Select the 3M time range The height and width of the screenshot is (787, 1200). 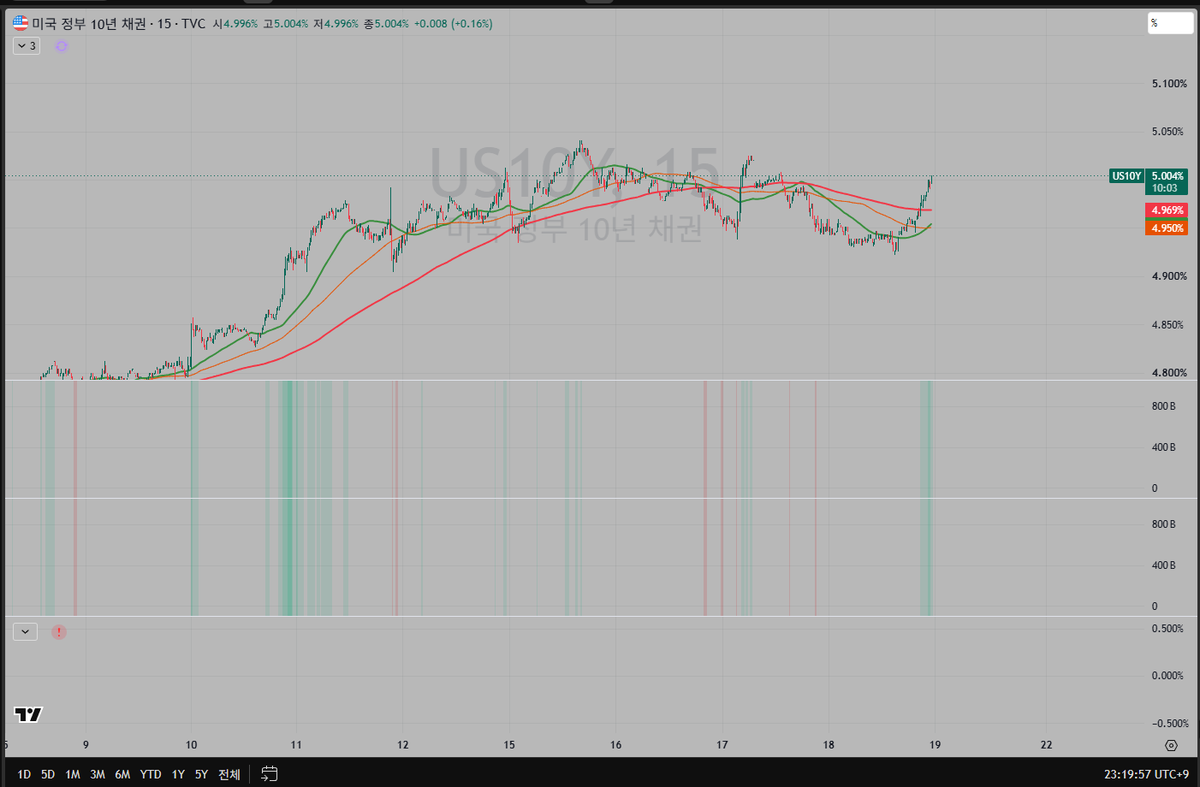pos(97,774)
